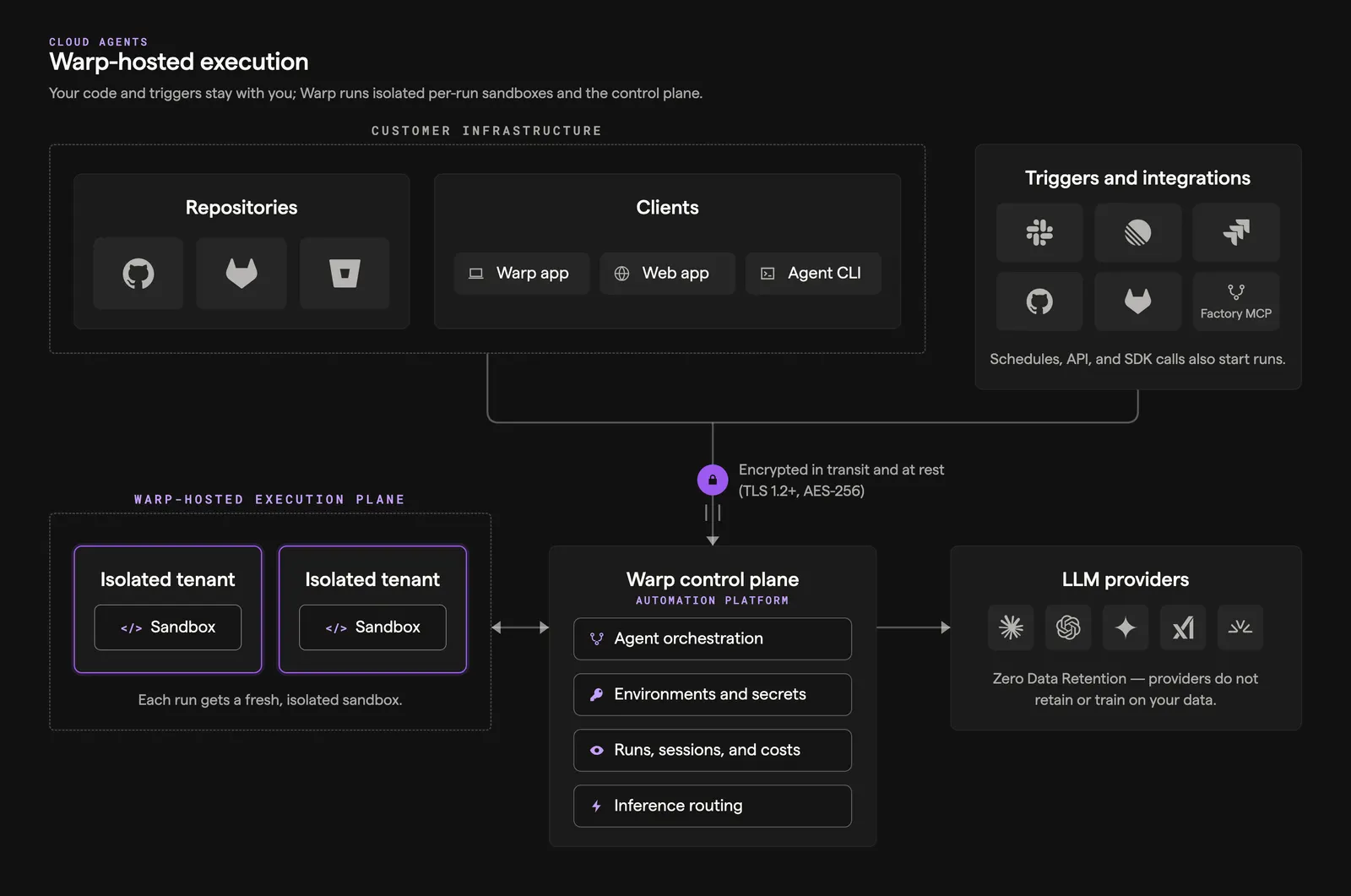This screenshot has height=896, width=1351.
Task: Click the globe icon beside Web app
Action: tap(621, 274)
